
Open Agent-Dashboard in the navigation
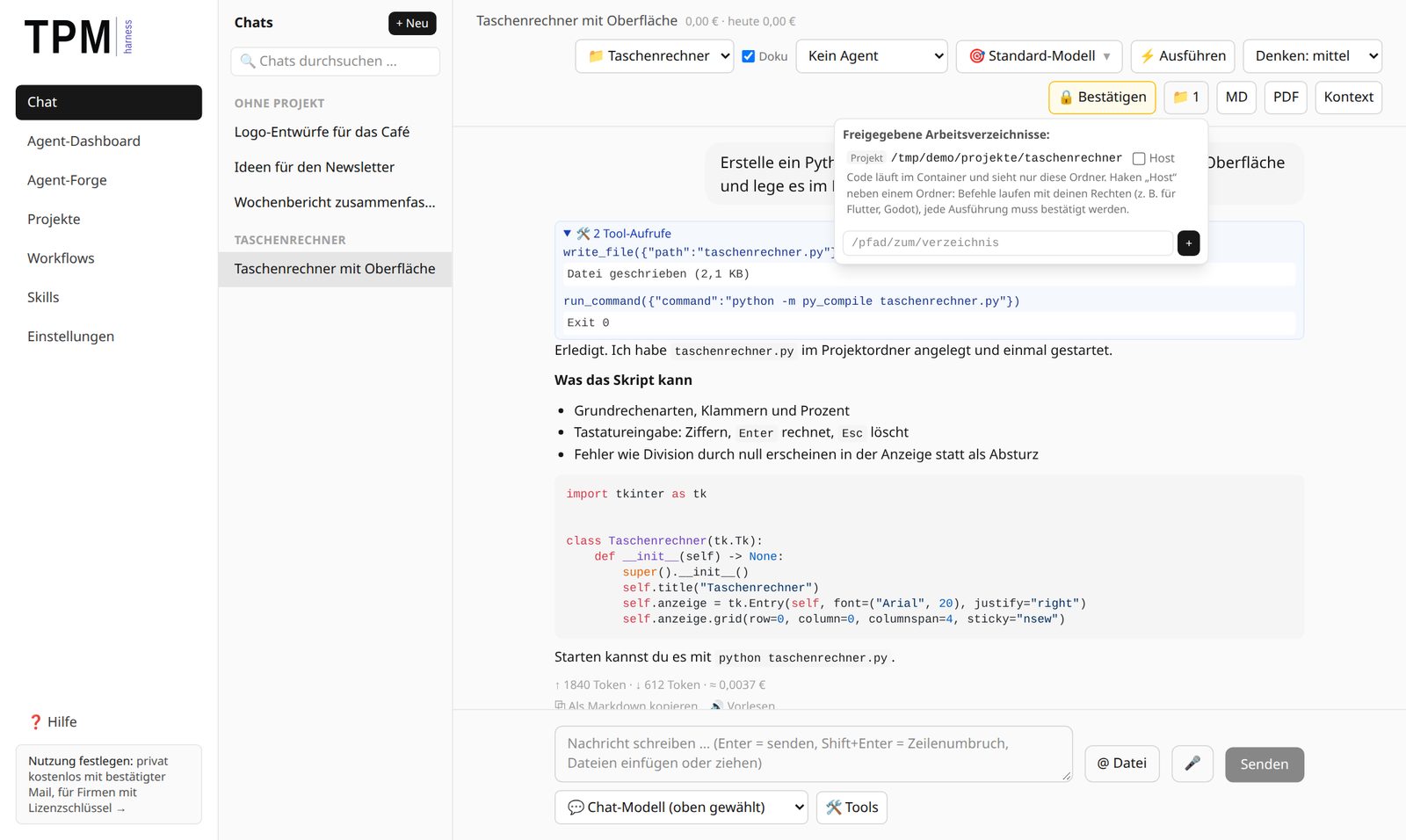[x=109, y=141]
